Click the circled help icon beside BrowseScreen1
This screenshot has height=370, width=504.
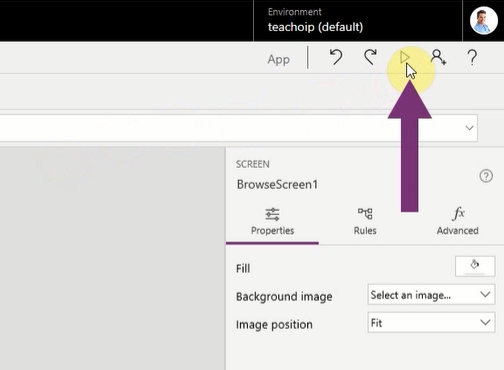pyautogui.click(x=486, y=176)
